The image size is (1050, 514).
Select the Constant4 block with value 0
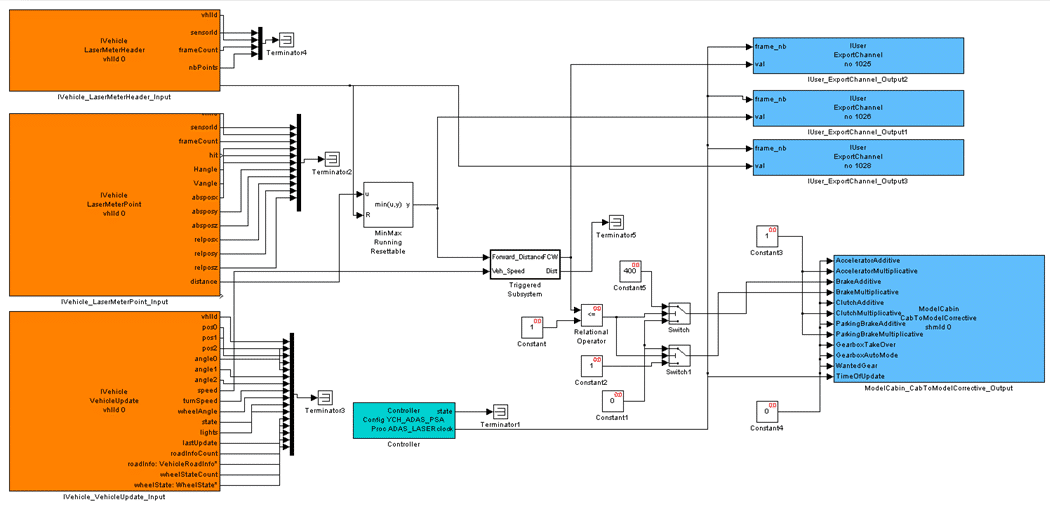(767, 411)
